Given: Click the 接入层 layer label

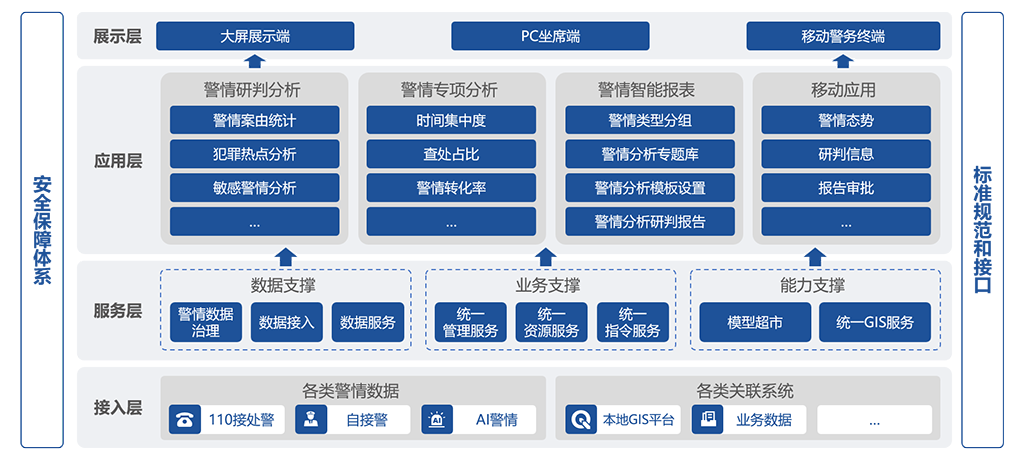Looking at the screenshot, I should click(x=118, y=408).
